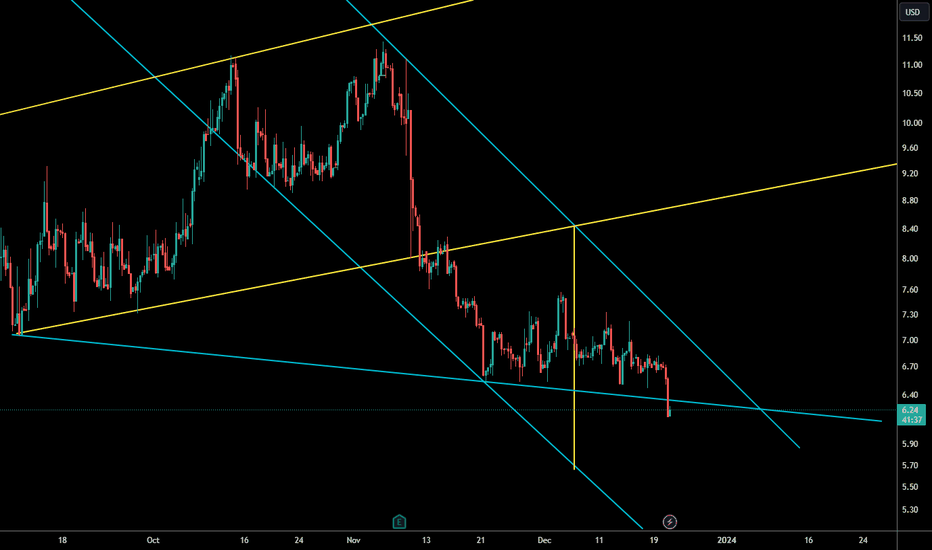
Task: Click the 21 date label on time axis
Action: click(481, 540)
